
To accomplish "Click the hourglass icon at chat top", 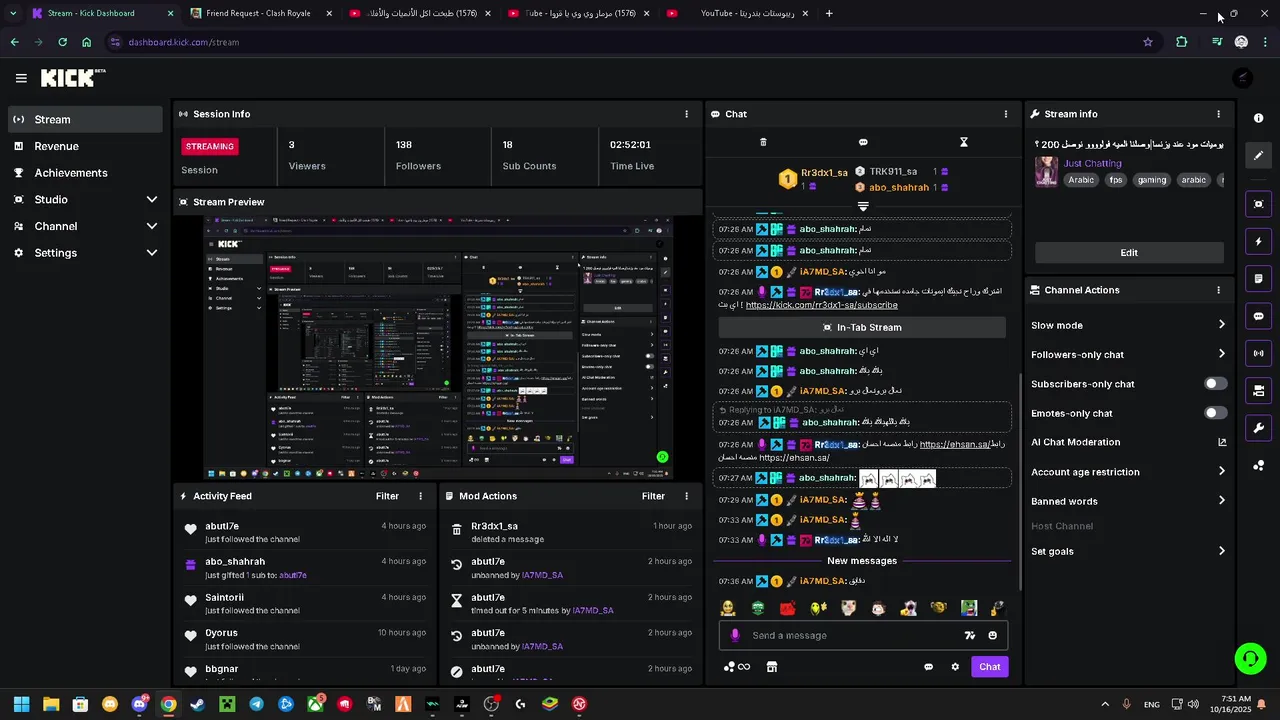I will coord(964,142).
